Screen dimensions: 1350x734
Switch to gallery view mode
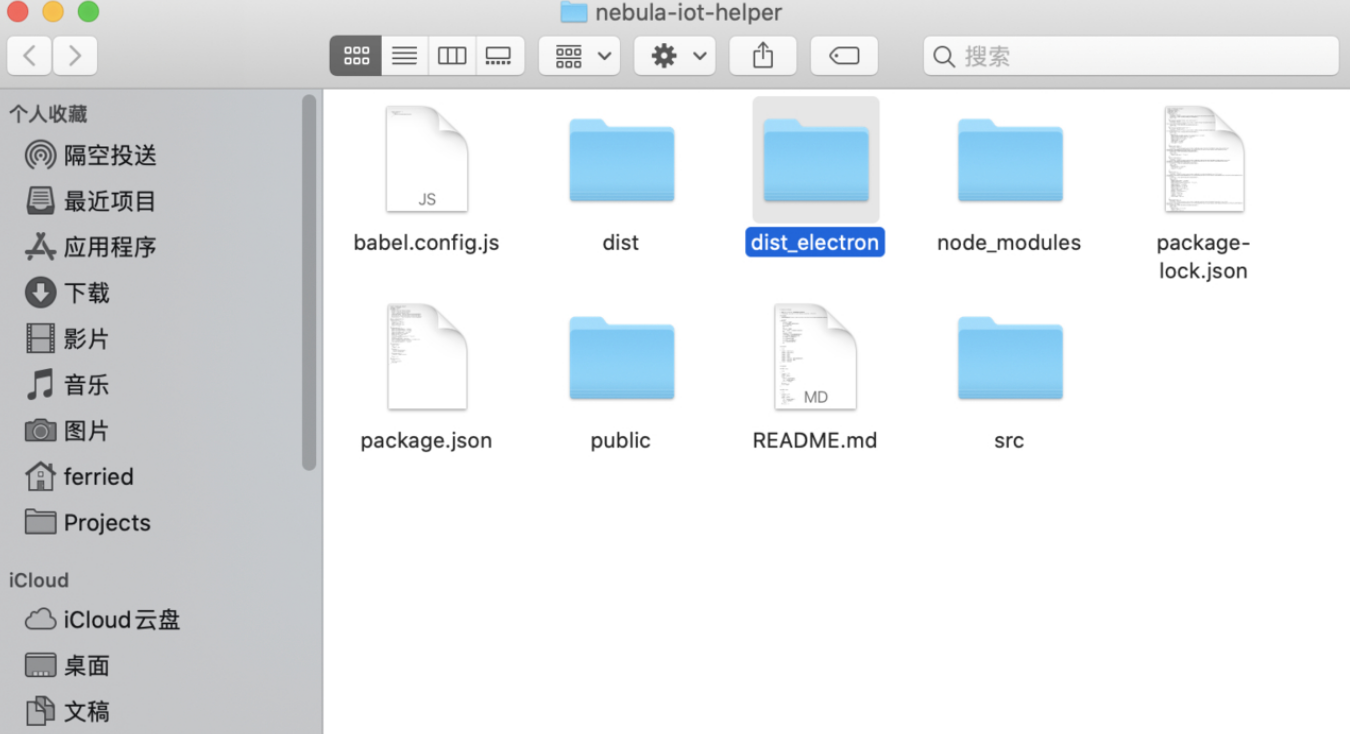pyautogui.click(x=499, y=56)
